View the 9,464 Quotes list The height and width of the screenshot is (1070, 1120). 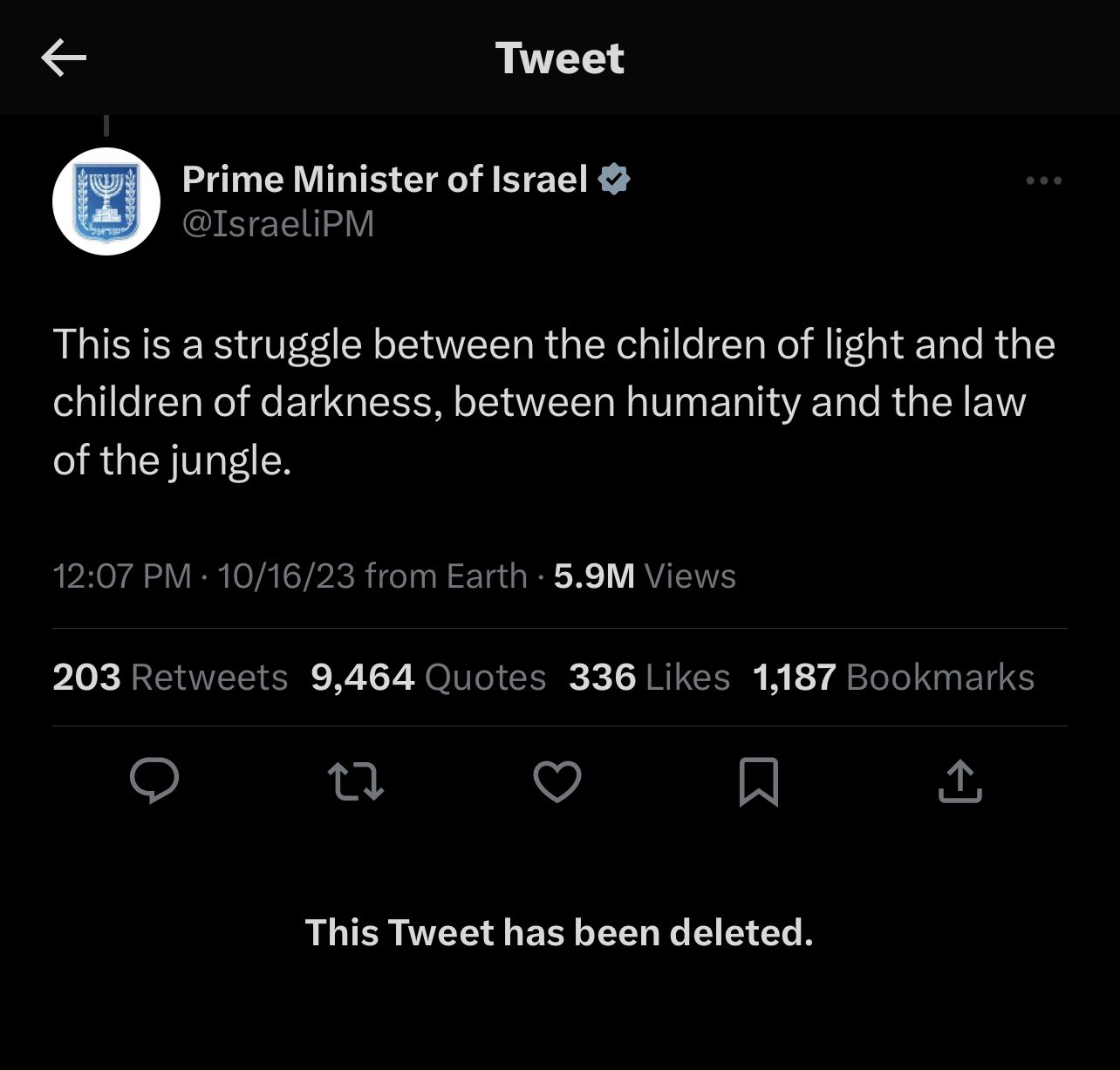(428, 678)
